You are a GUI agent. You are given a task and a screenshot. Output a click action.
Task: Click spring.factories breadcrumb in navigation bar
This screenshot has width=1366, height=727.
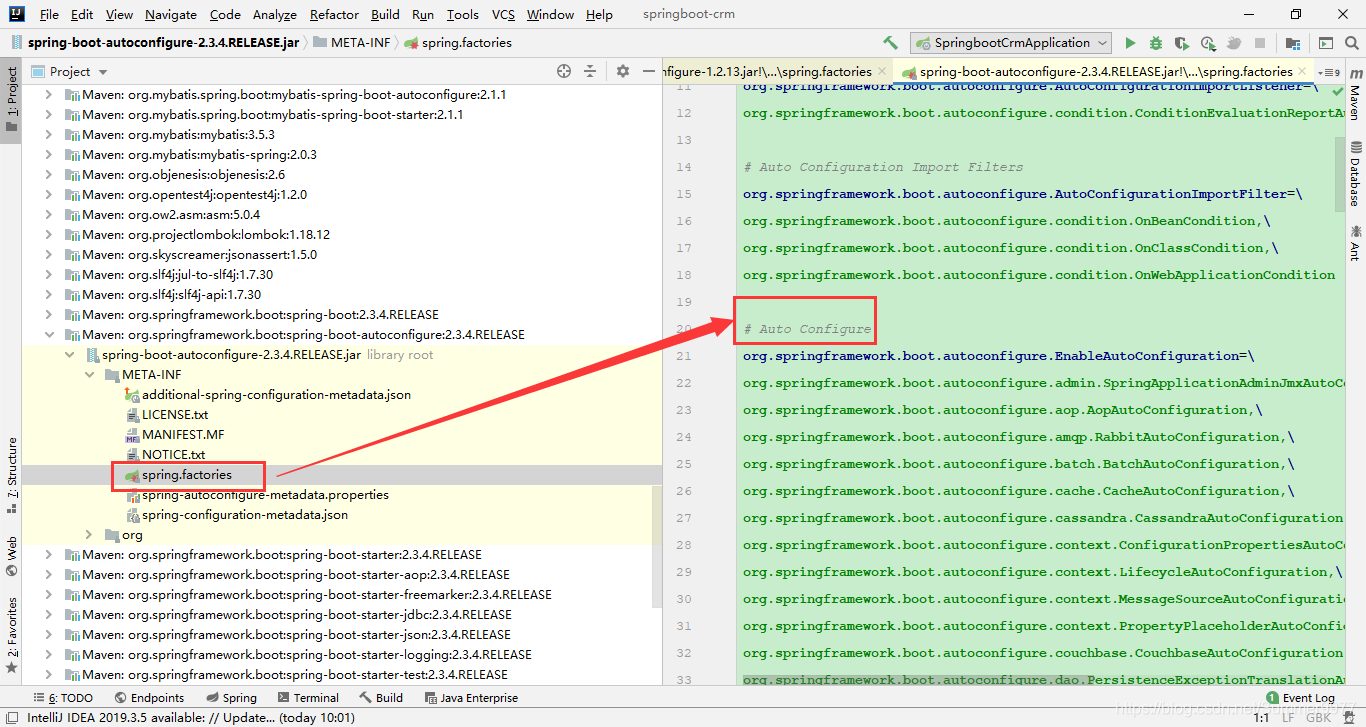point(459,43)
